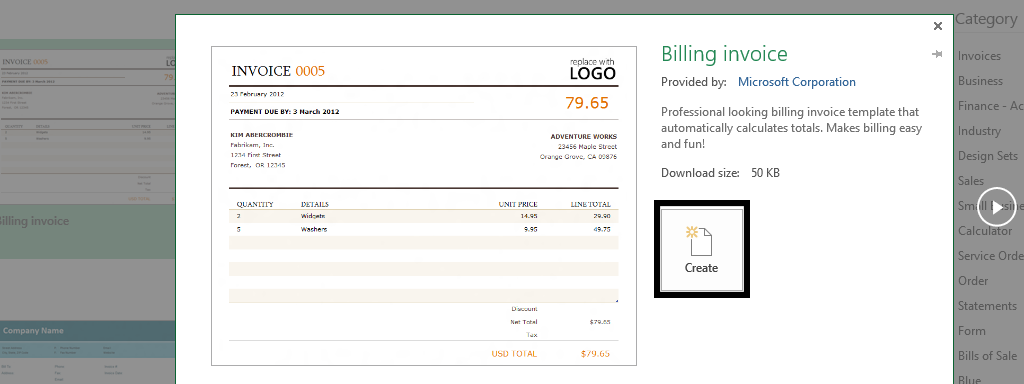Click the background Company Name template thumbnail
1024x384 pixels.
(x=88, y=351)
